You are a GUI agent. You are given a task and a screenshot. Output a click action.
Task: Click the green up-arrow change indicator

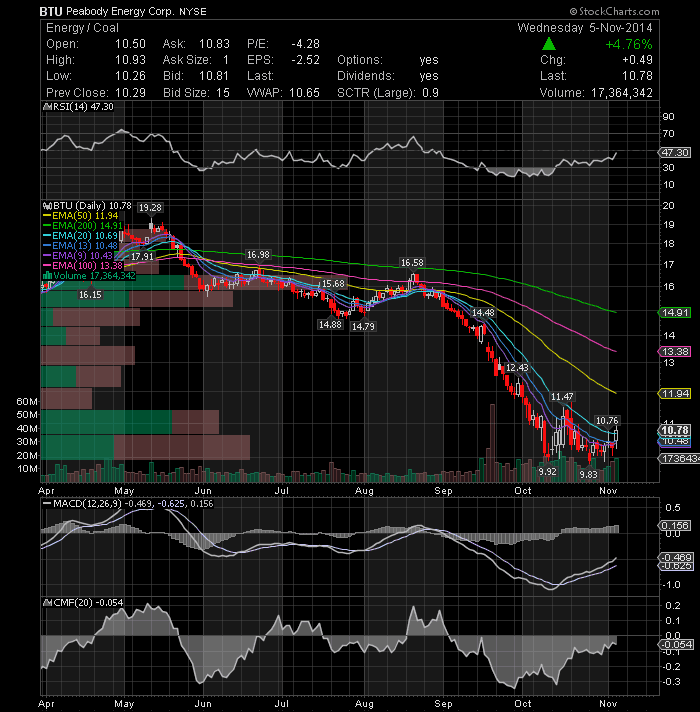point(549,44)
